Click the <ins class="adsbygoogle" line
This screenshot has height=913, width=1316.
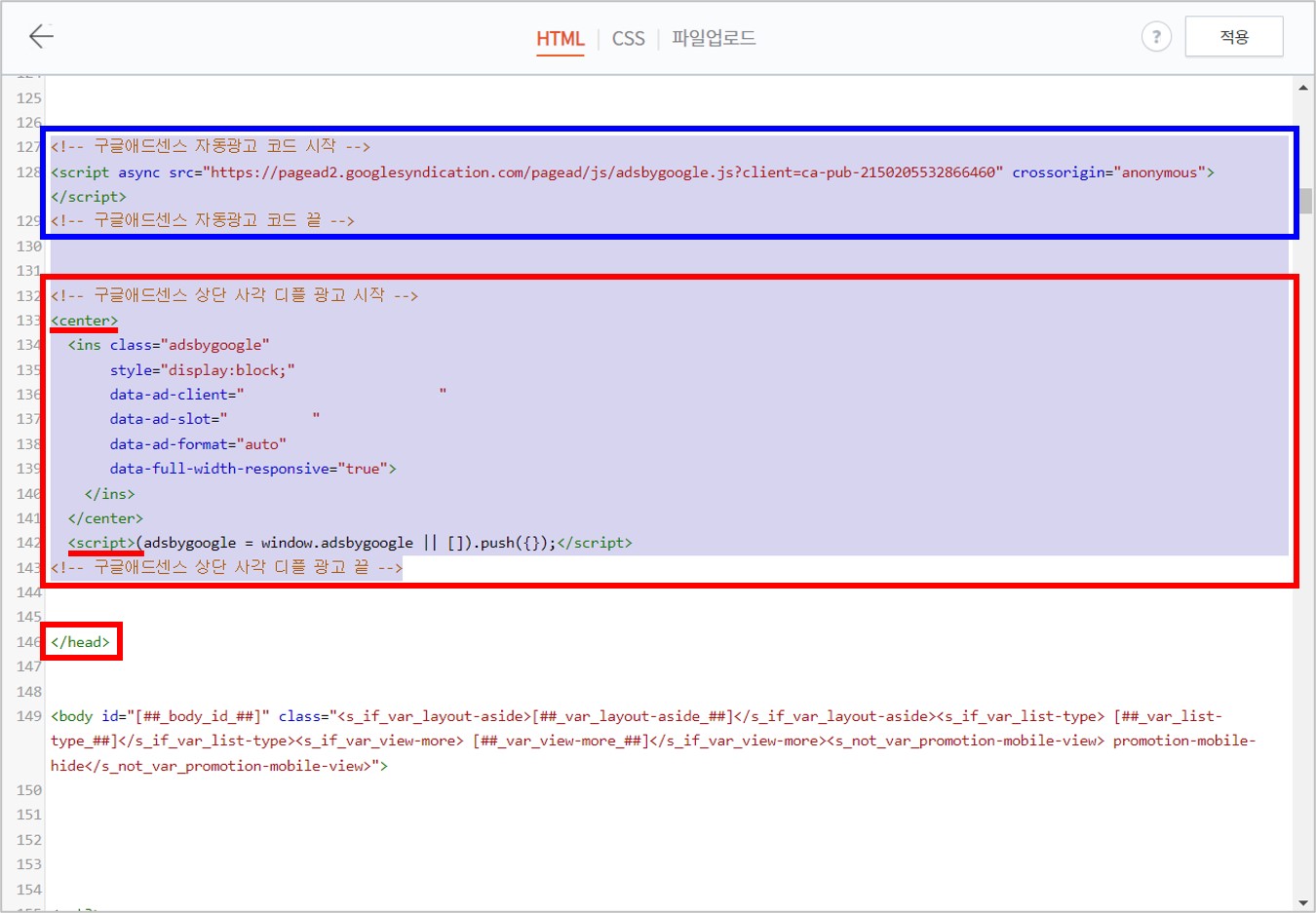(169, 345)
